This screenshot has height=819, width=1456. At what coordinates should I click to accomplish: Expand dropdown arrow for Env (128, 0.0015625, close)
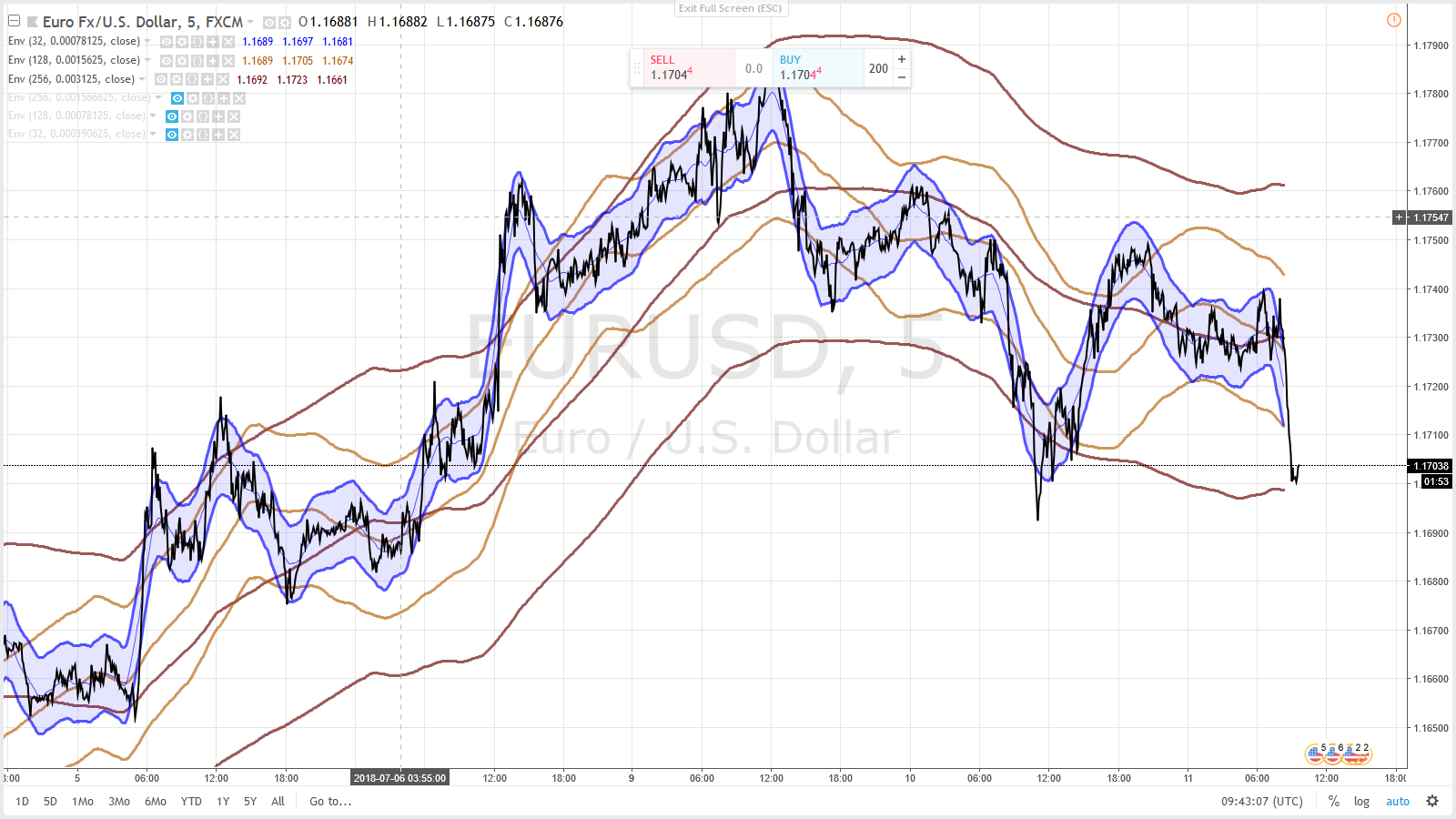coord(147,60)
